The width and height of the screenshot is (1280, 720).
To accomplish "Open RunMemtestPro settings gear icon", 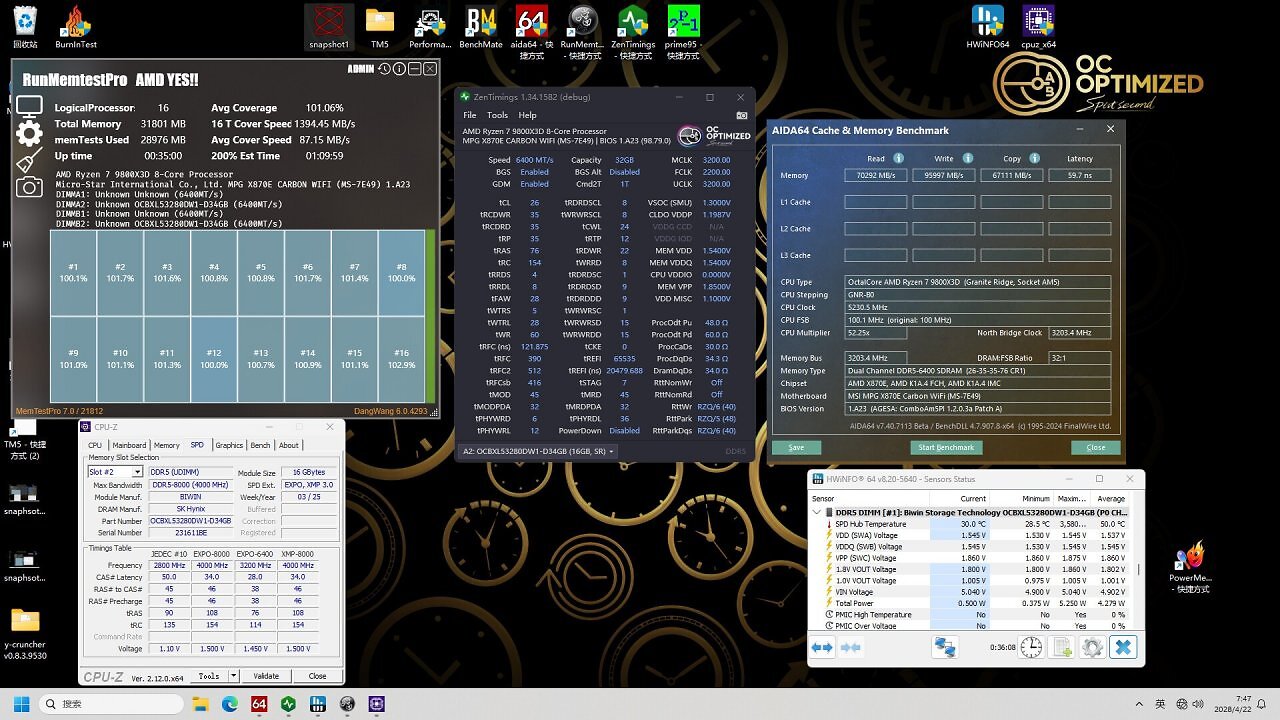I will pyautogui.click(x=29, y=134).
